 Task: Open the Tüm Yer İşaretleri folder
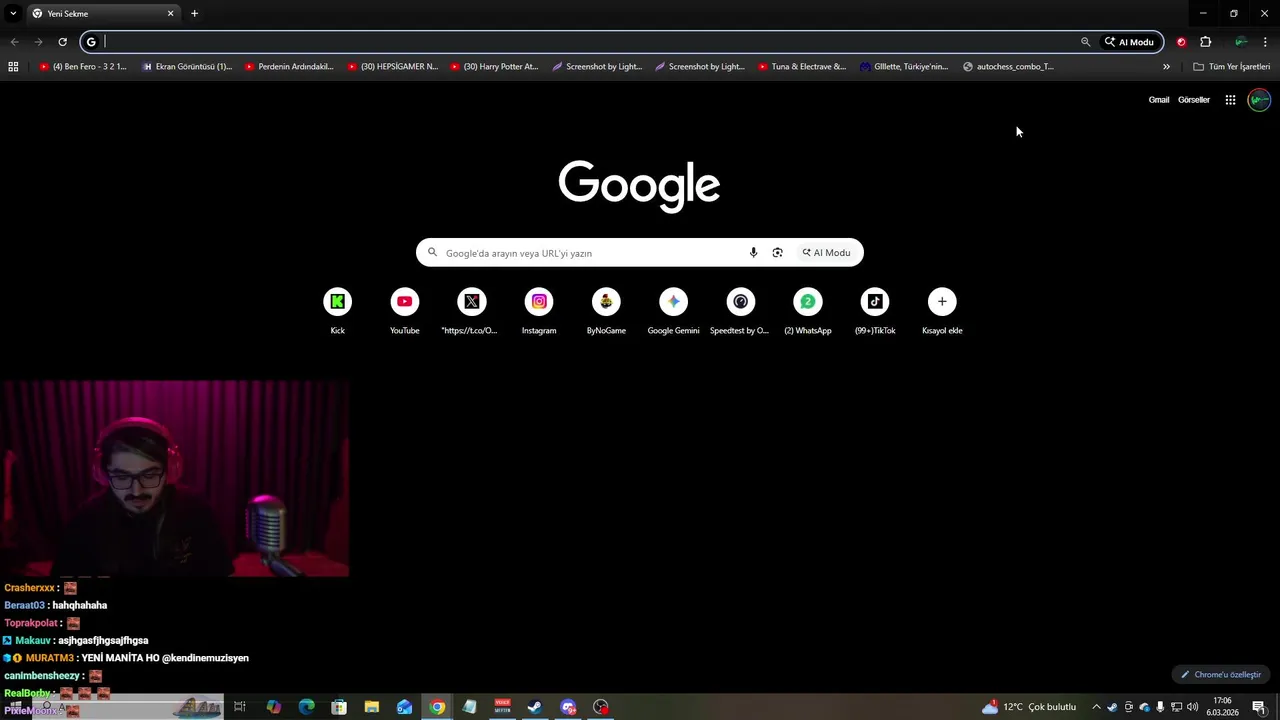coord(1232,67)
